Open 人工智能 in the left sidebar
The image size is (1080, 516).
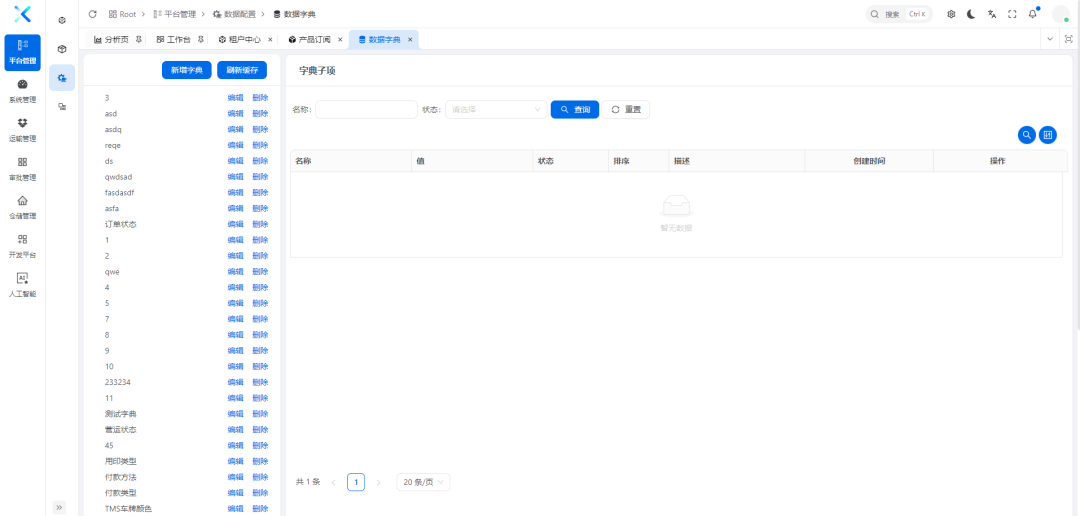pyautogui.click(x=22, y=284)
